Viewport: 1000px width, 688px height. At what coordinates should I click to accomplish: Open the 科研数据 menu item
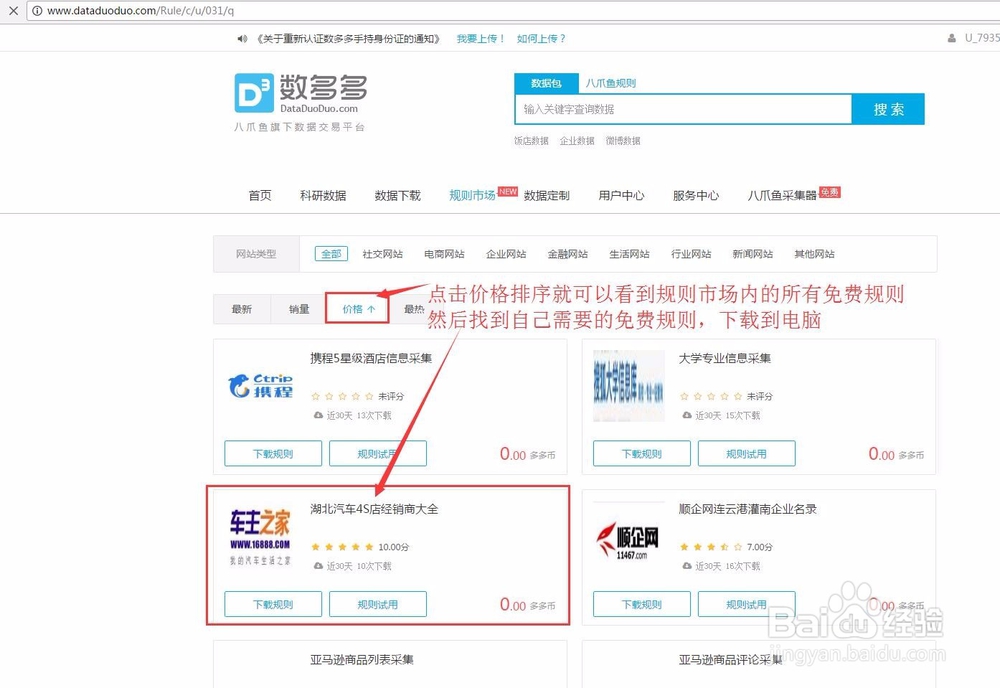(x=323, y=195)
